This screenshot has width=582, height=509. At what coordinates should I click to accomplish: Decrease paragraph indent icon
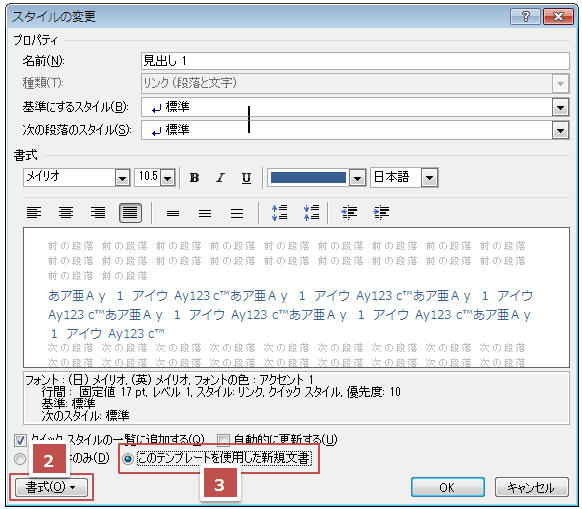click(x=349, y=213)
